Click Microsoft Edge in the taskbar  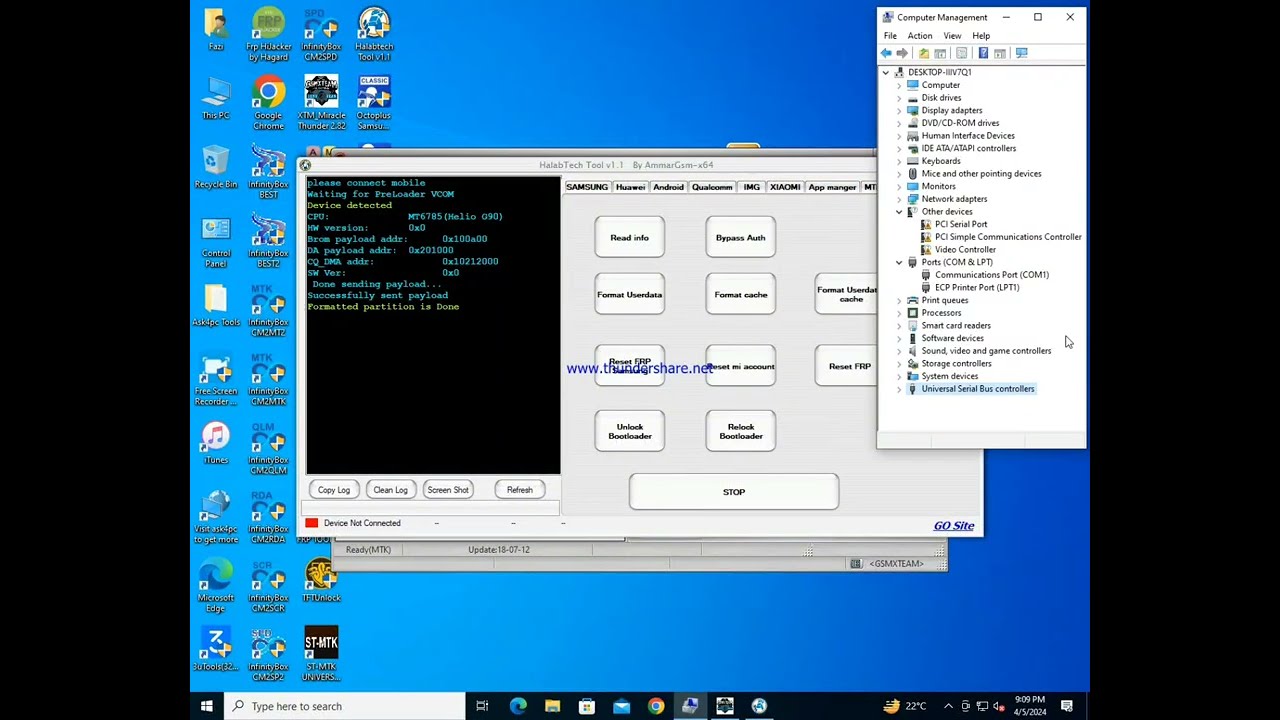pyautogui.click(x=518, y=706)
